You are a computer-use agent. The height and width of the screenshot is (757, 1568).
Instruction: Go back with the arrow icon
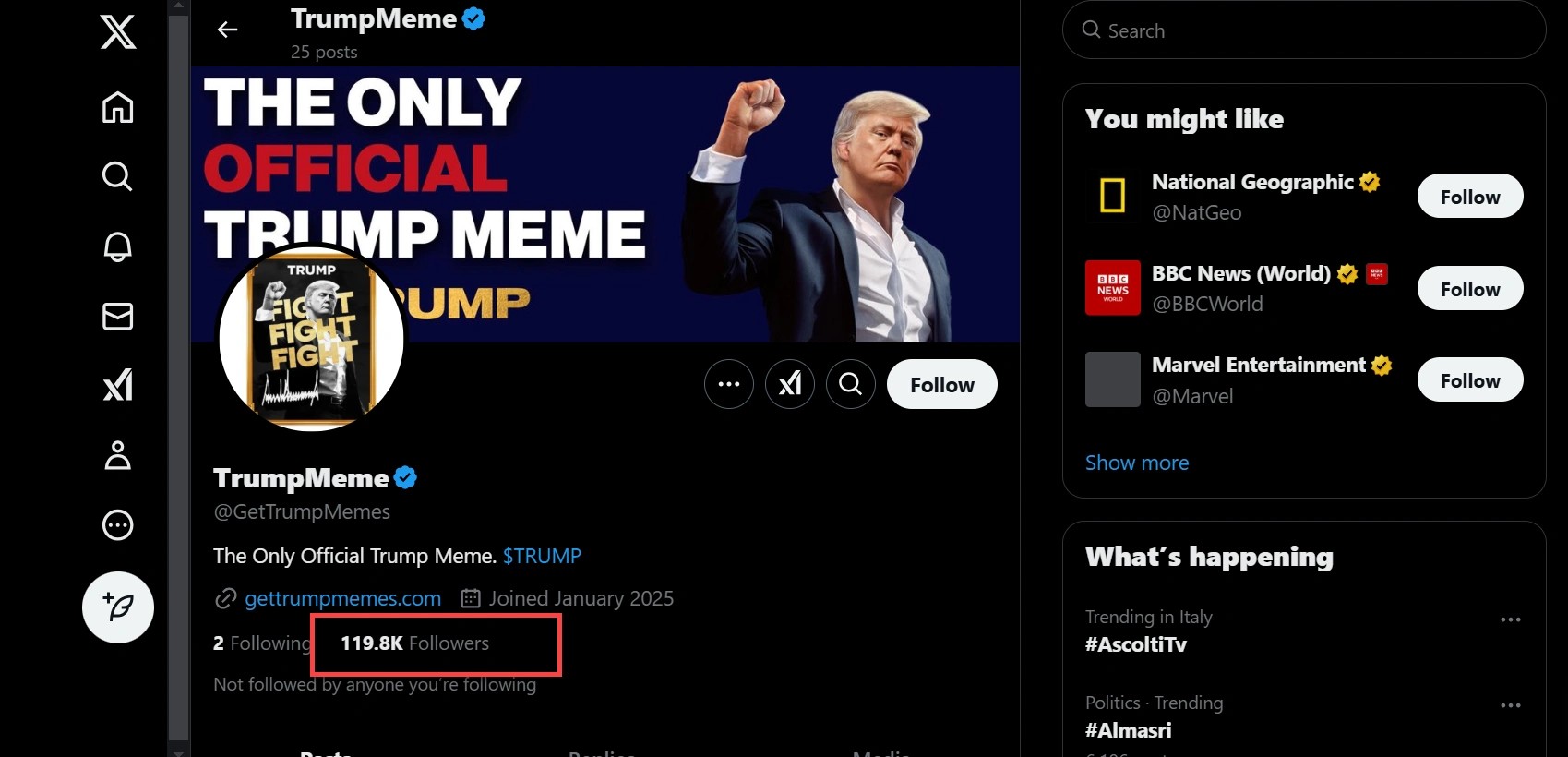227,30
